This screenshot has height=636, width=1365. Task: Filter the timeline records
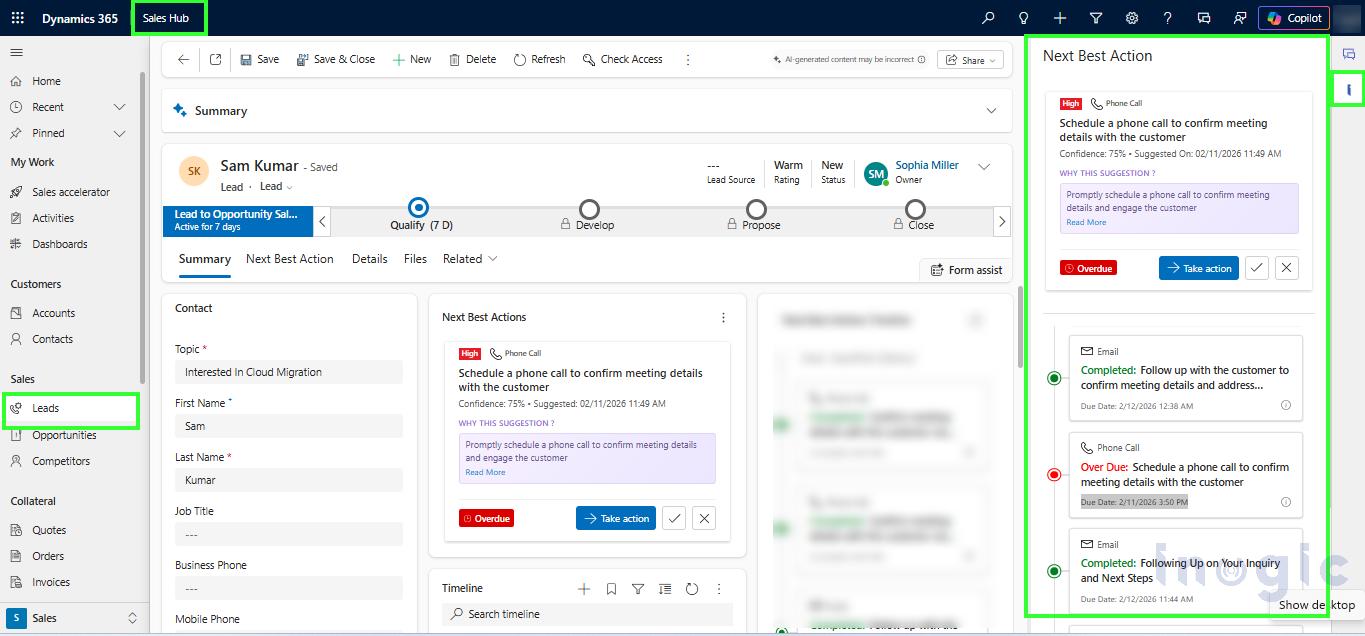point(638,589)
